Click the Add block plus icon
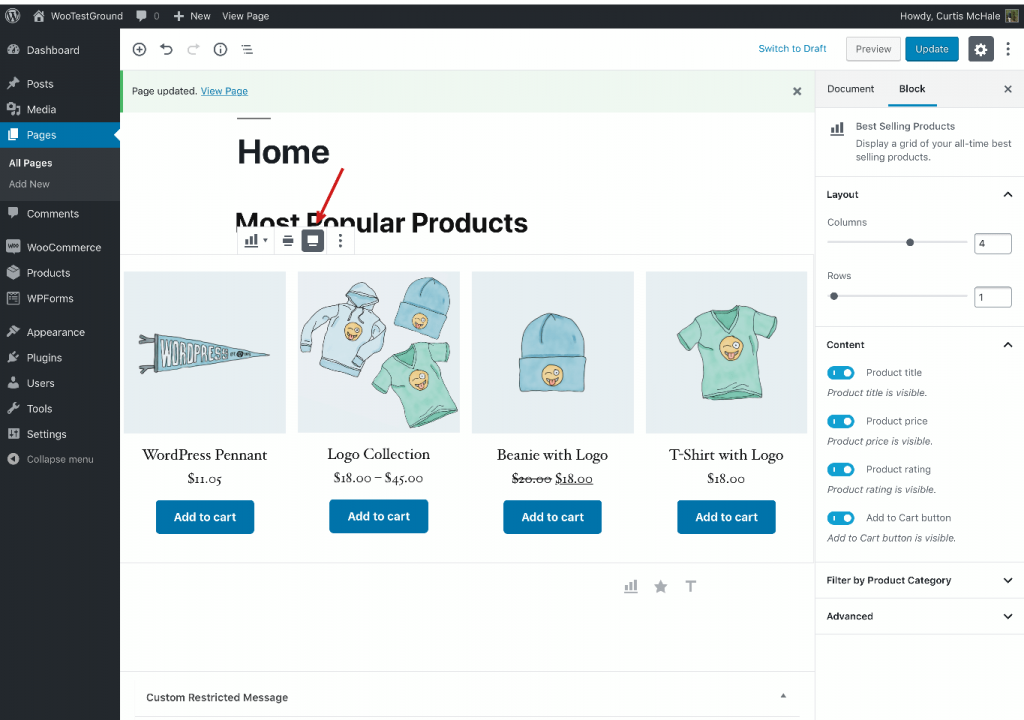 (x=139, y=49)
